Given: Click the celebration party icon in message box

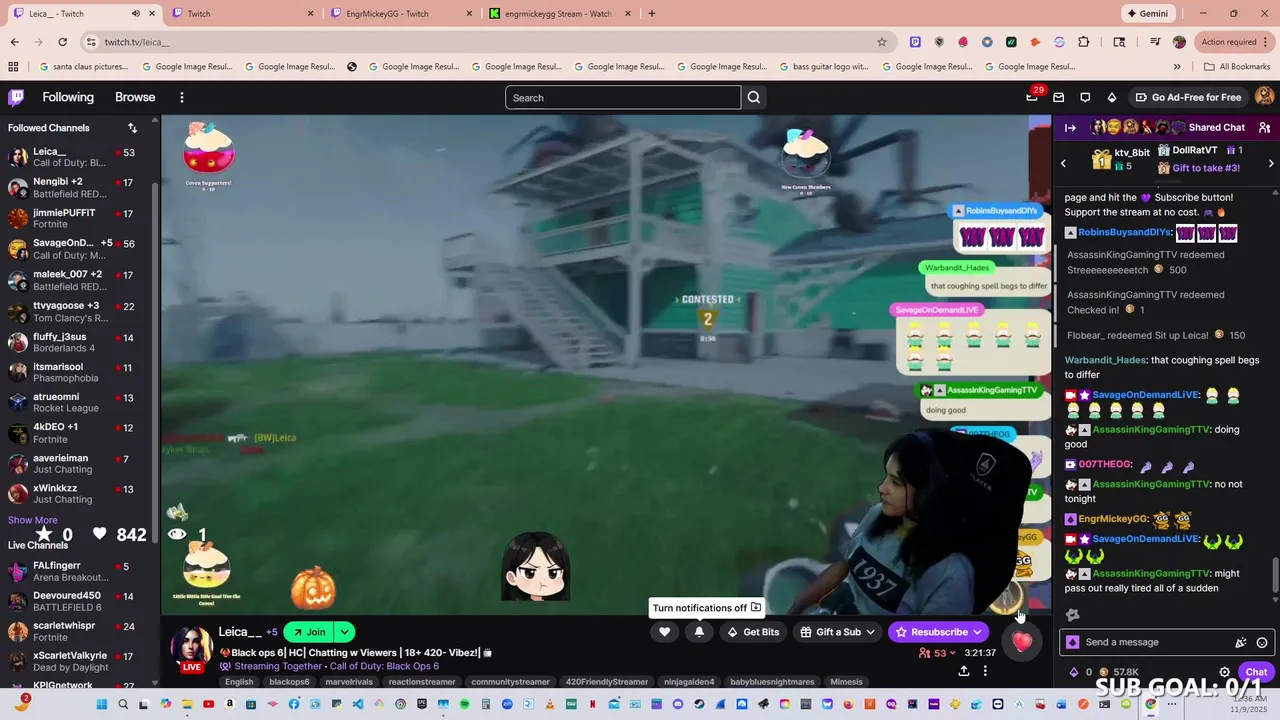Looking at the screenshot, I should 1241,643.
